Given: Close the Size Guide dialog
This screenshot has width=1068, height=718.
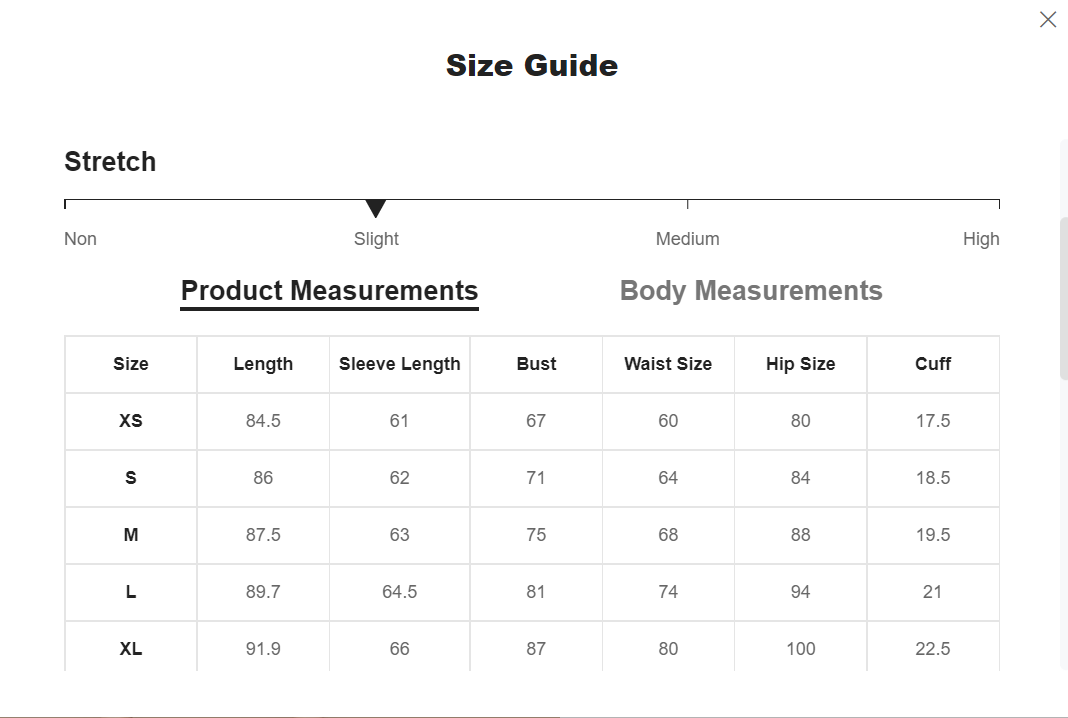Looking at the screenshot, I should point(1047,20).
